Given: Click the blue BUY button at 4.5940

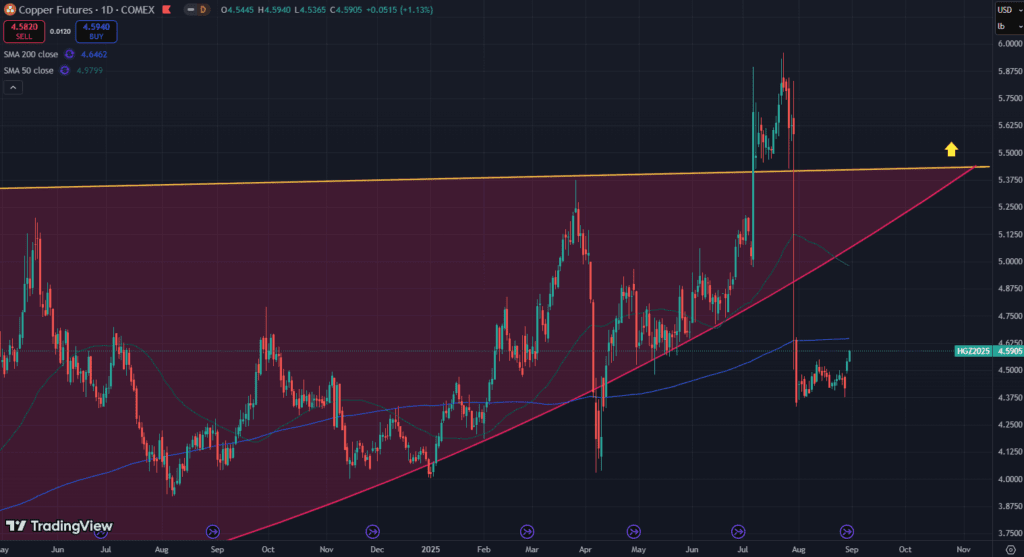Looking at the screenshot, I should tap(96, 31).
